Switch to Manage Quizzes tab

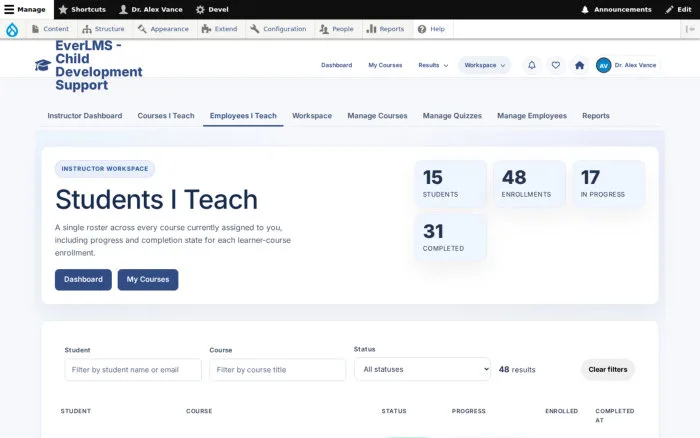point(452,116)
